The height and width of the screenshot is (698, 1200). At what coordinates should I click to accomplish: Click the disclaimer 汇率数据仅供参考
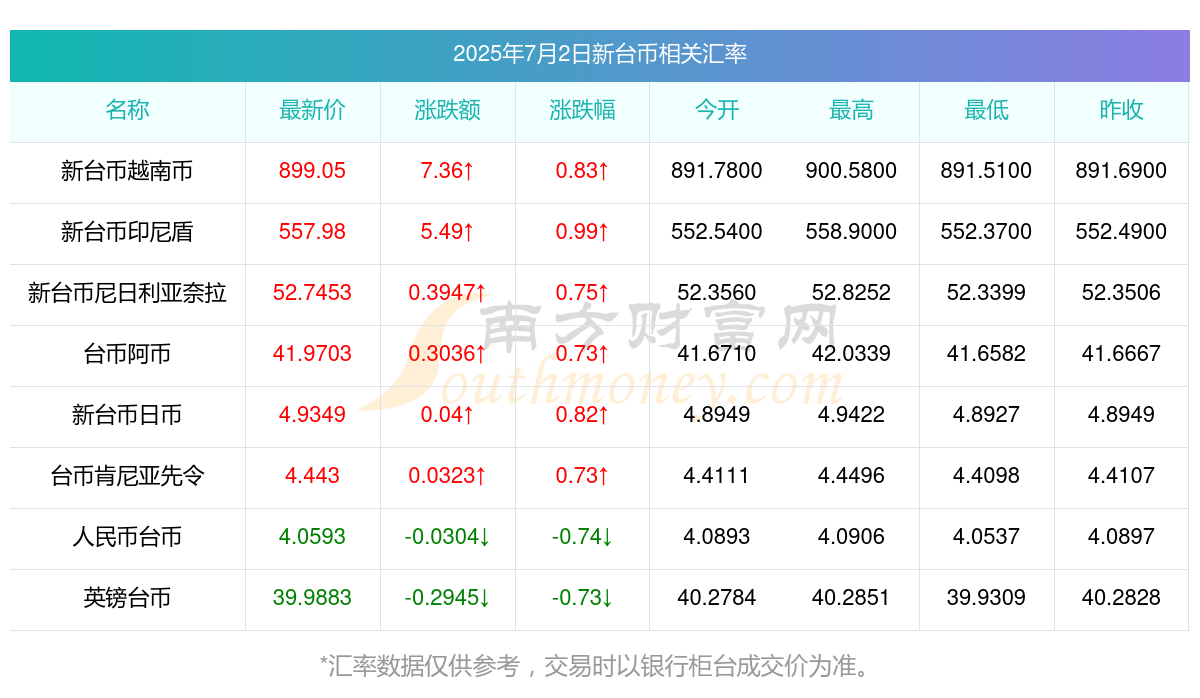click(x=425, y=666)
